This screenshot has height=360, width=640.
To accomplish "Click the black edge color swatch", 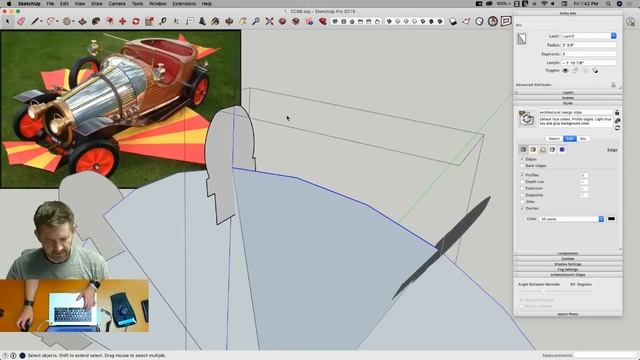I will 611,219.
